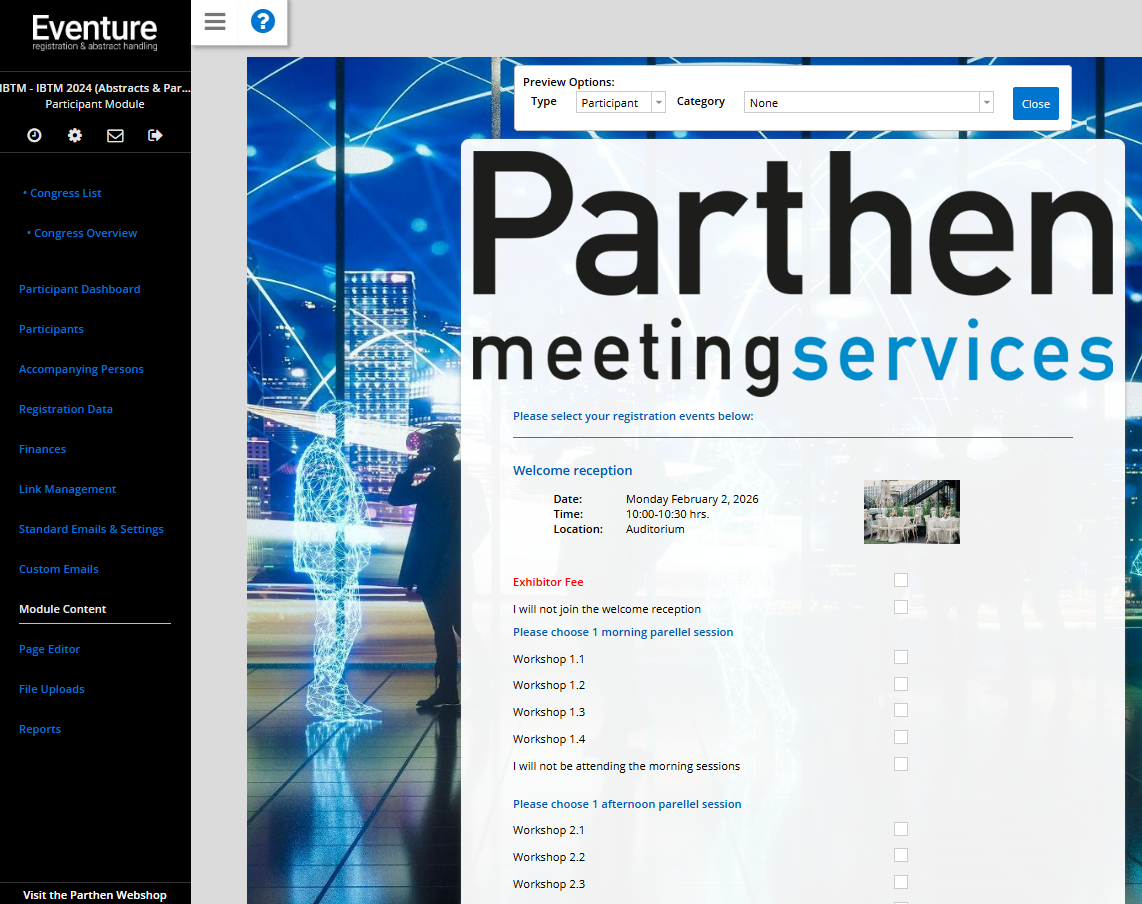Open the settings gear icon
This screenshot has width=1142, height=904.
pos(75,135)
